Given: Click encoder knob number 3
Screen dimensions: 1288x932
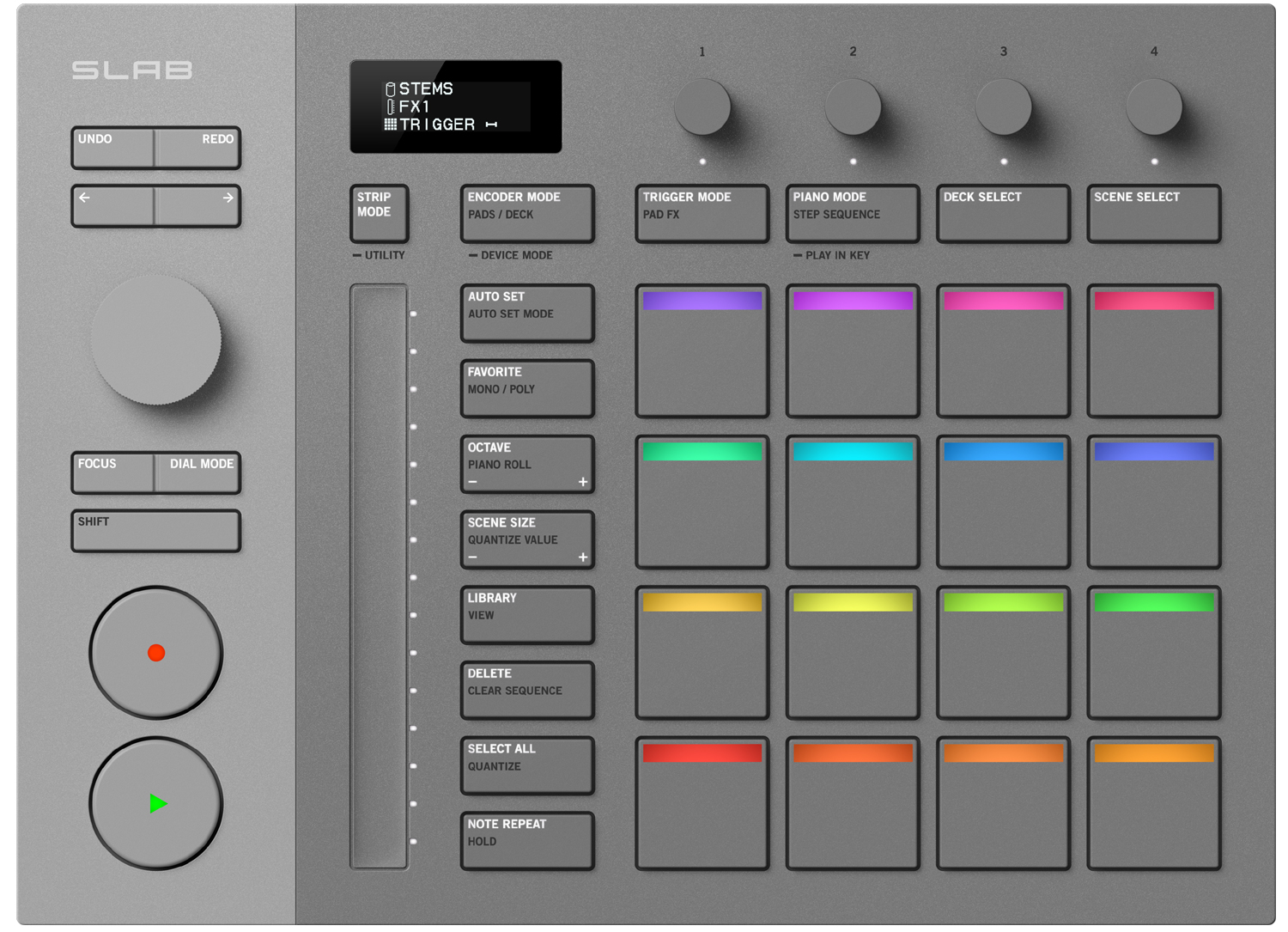Looking at the screenshot, I should (x=1004, y=107).
